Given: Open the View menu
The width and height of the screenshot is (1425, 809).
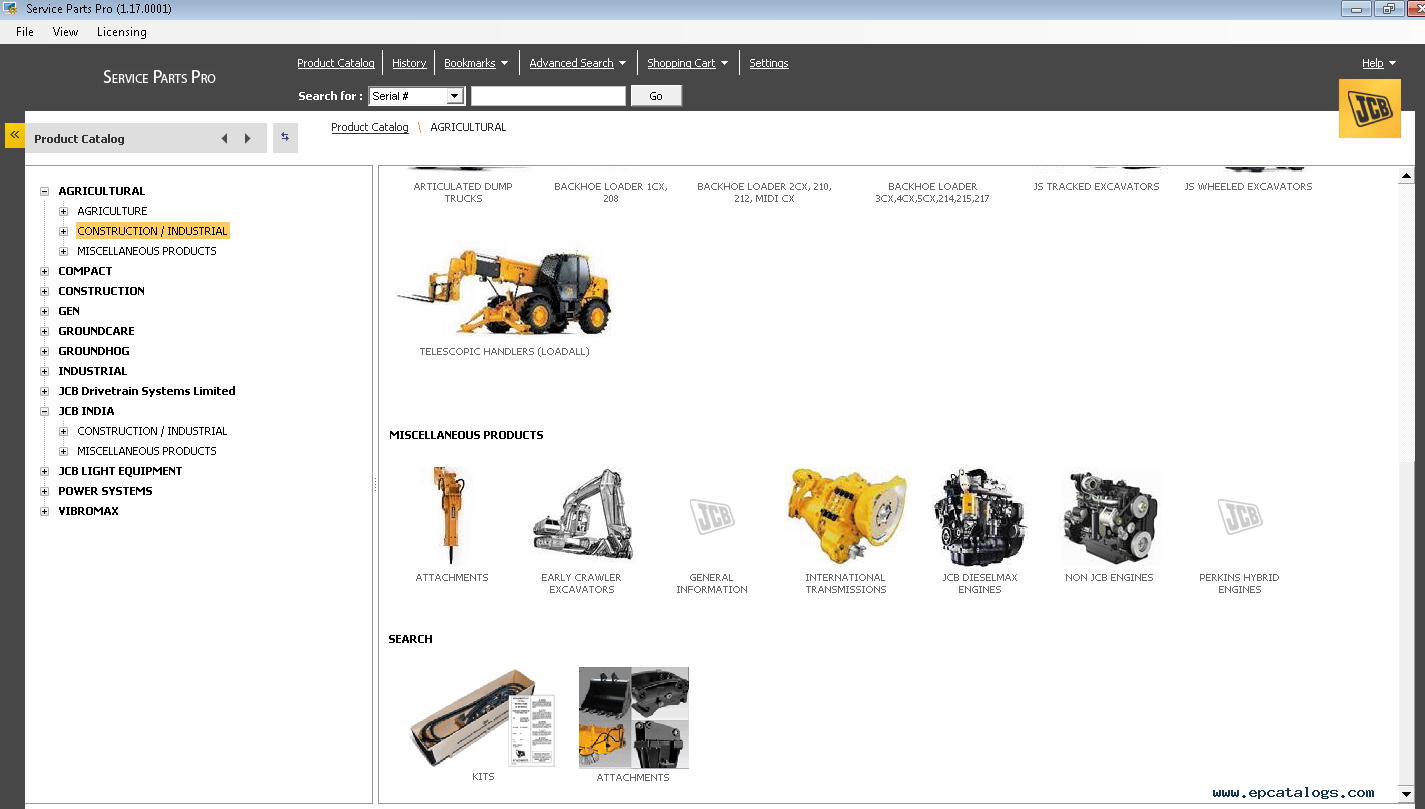Looking at the screenshot, I should click(65, 32).
